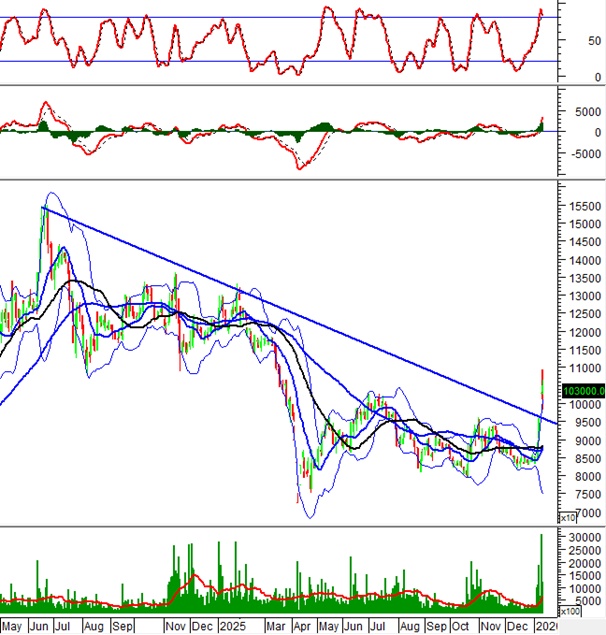This screenshot has height=635, width=606.
Task: Click the Mar label on the time axis
Action: pos(274,625)
